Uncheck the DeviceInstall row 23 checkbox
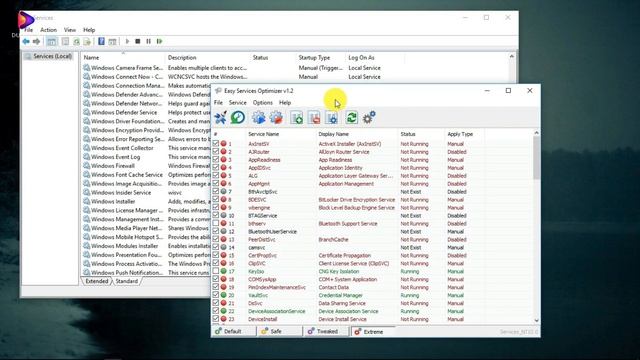The height and width of the screenshot is (360, 640). (216, 319)
